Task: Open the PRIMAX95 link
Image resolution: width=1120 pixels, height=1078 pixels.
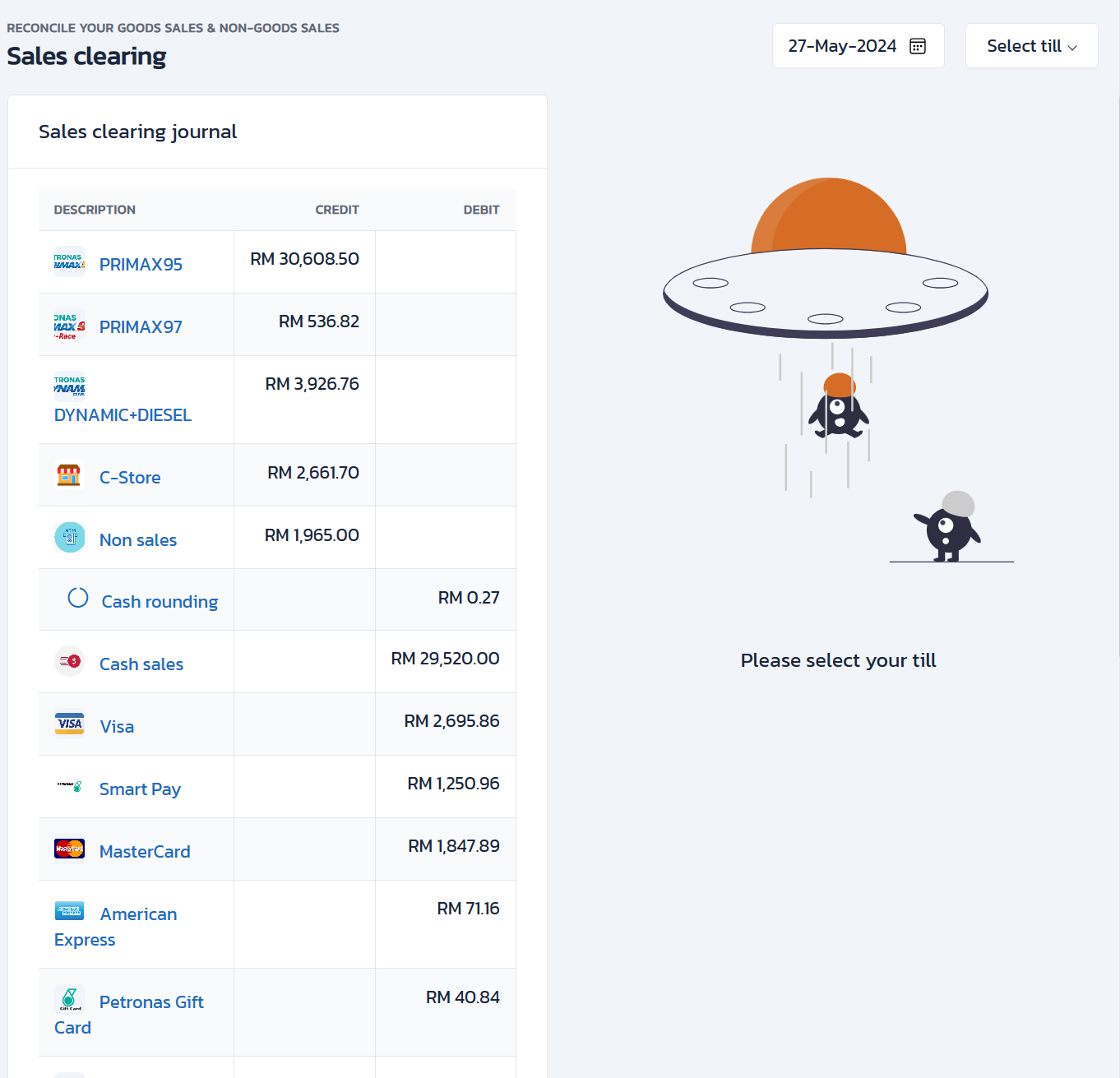Action: coord(141,265)
